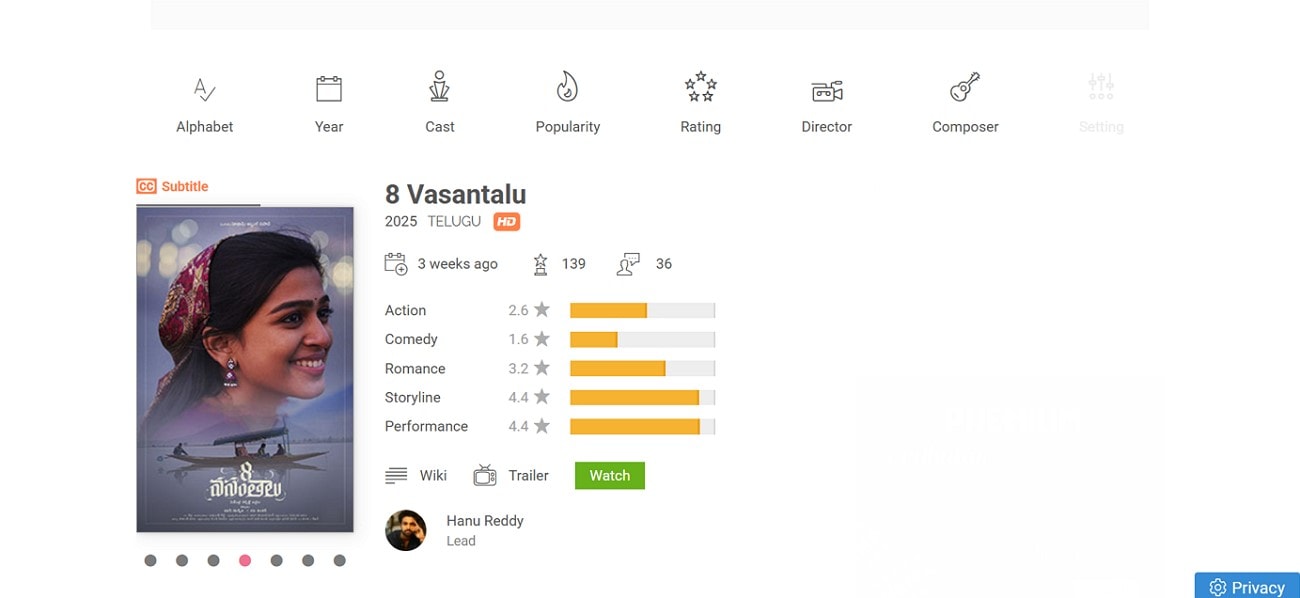Open the Year calendar filter icon
This screenshot has width=1300, height=598.
click(329, 89)
